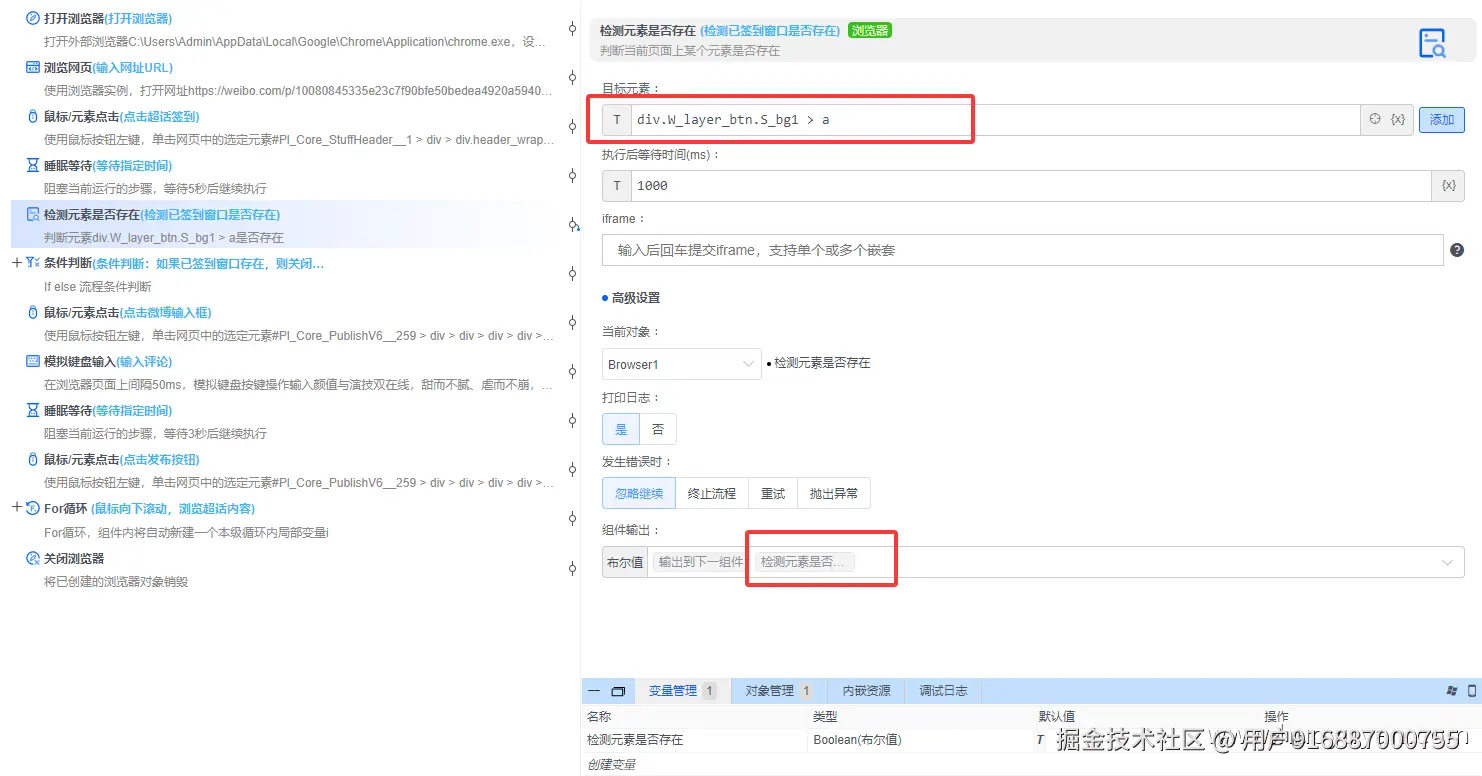Click mouse icon of 点击超话签到 step

click(32, 116)
